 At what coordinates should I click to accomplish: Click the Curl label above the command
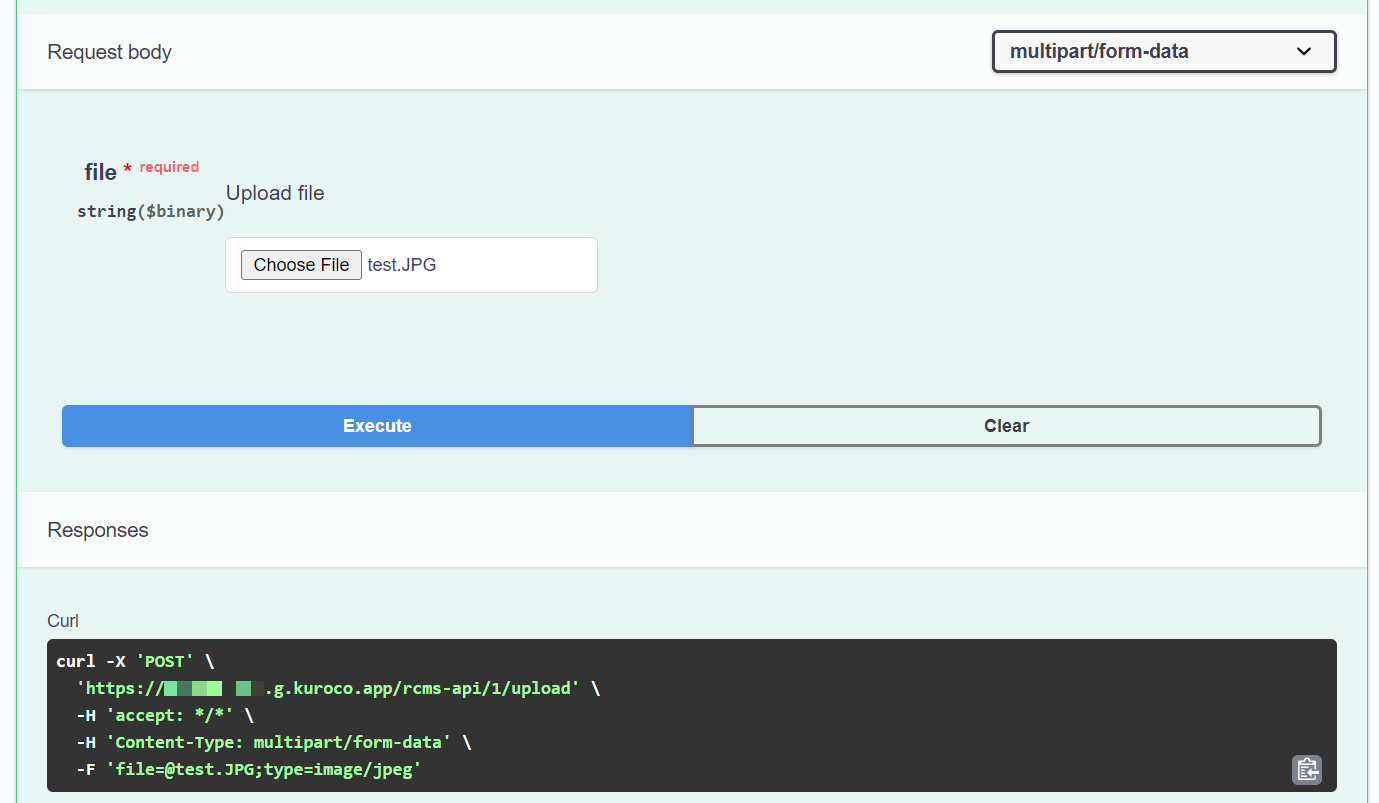[x=62, y=620]
